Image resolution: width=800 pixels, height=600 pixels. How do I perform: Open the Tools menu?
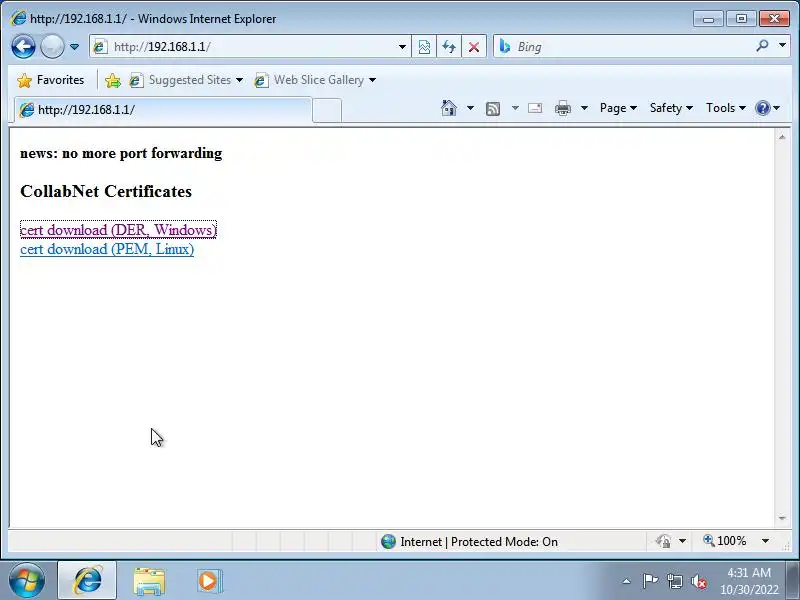pos(726,108)
